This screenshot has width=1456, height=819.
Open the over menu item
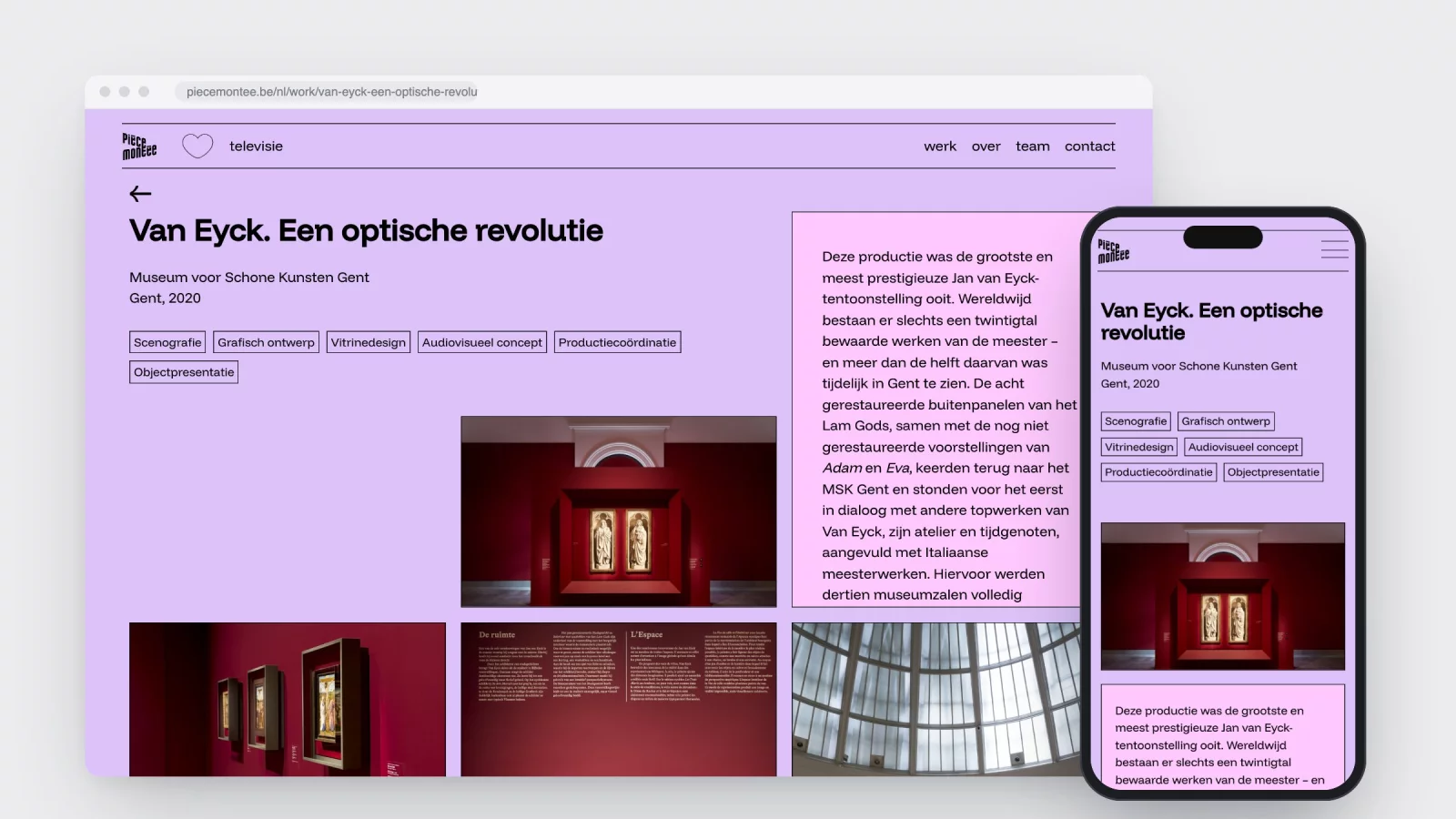click(x=986, y=146)
